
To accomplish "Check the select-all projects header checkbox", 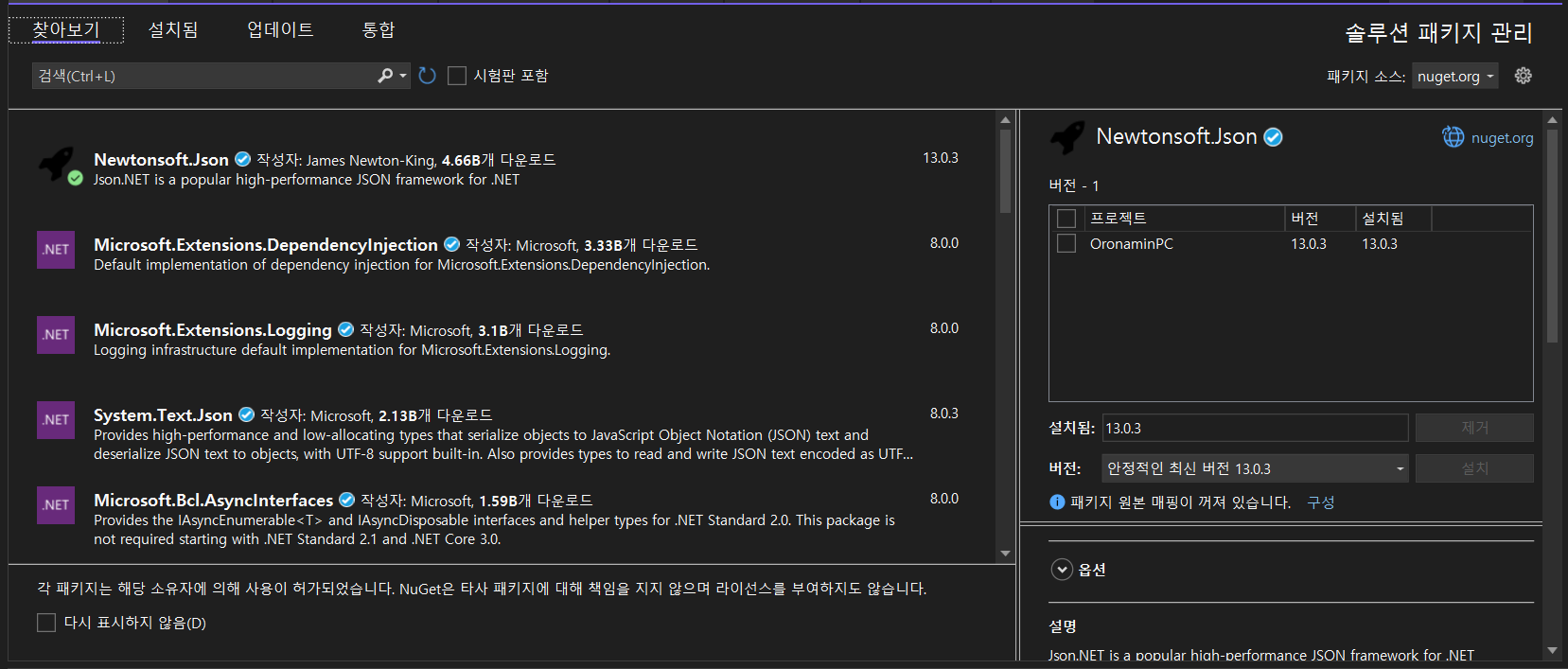I will pyautogui.click(x=1066, y=219).
